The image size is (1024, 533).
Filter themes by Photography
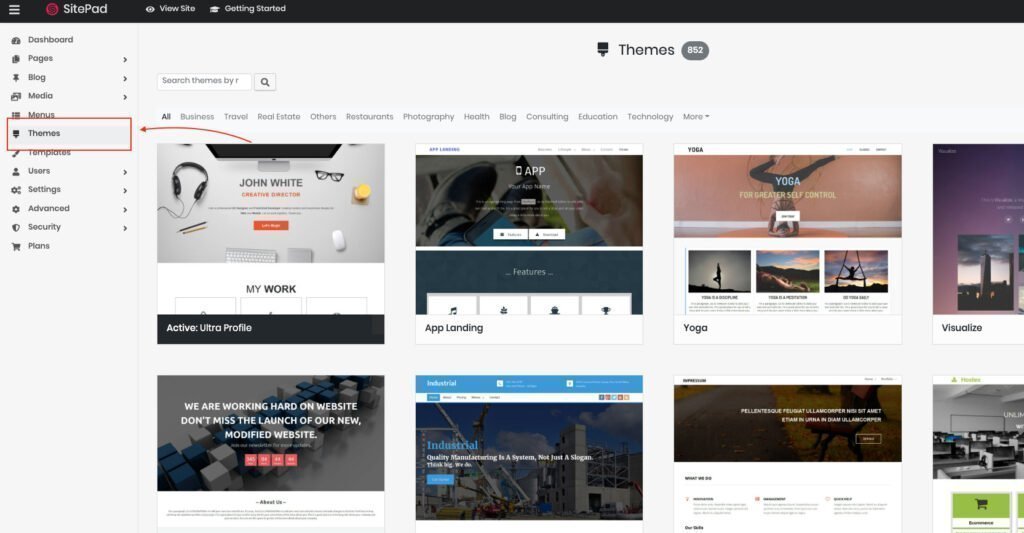tap(428, 116)
